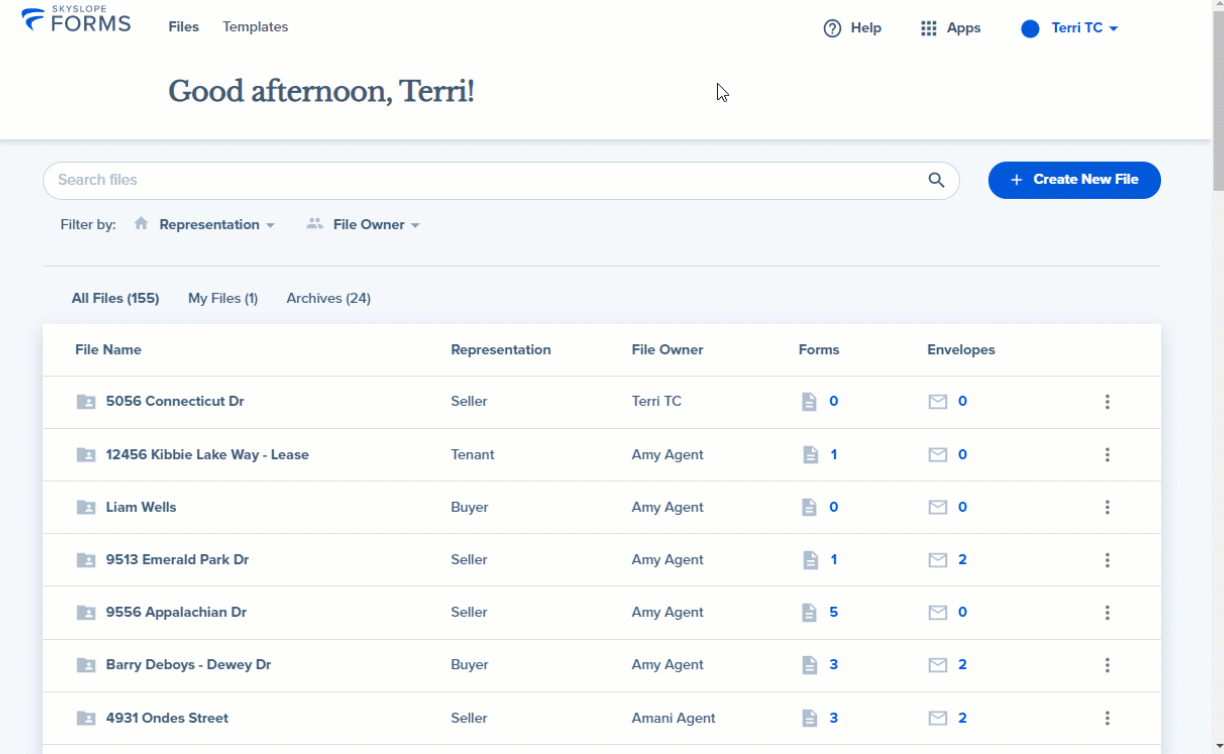Open the 12456 Kibbie Lake Way - Lease file
The height and width of the screenshot is (754, 1224).
coord(207,455)
